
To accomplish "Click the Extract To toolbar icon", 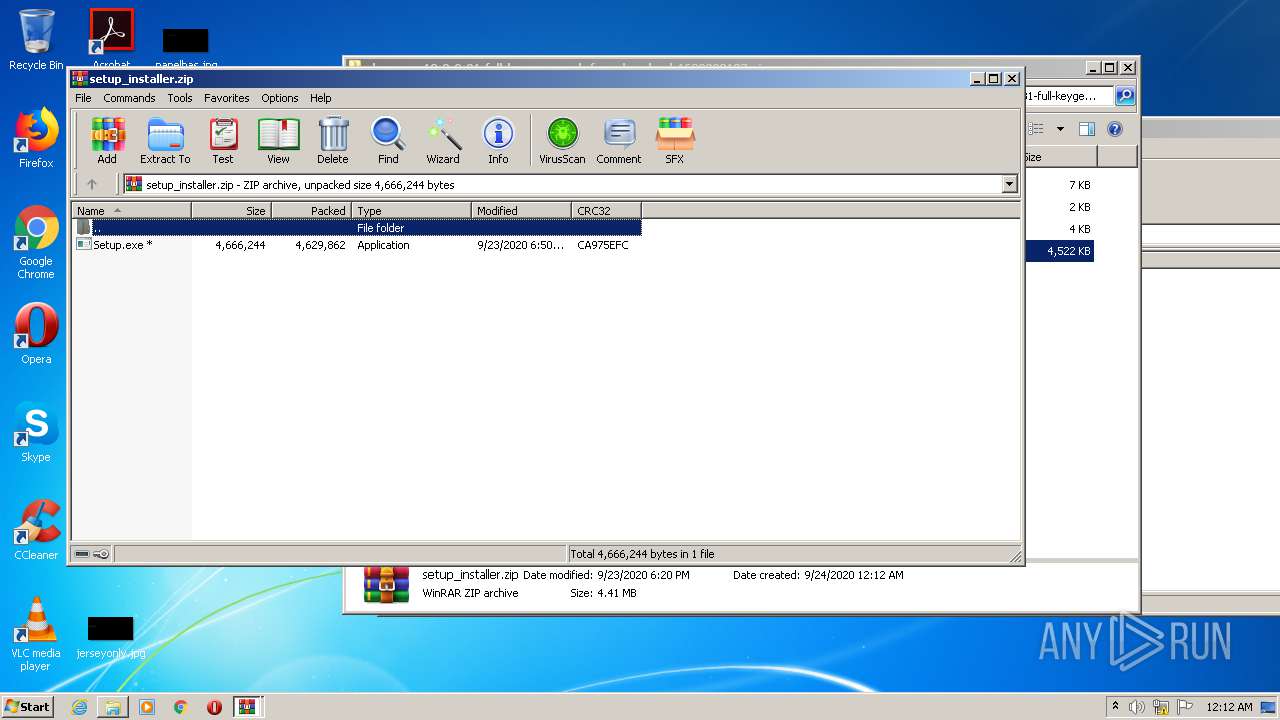I will pyautogui.click(x=165, y=140).
